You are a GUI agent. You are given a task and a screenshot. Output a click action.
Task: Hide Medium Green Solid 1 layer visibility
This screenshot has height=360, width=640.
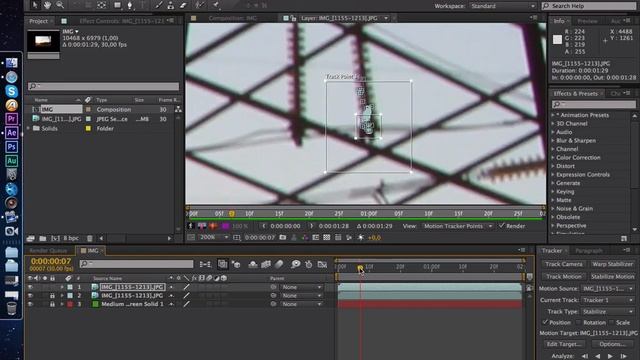30,304
